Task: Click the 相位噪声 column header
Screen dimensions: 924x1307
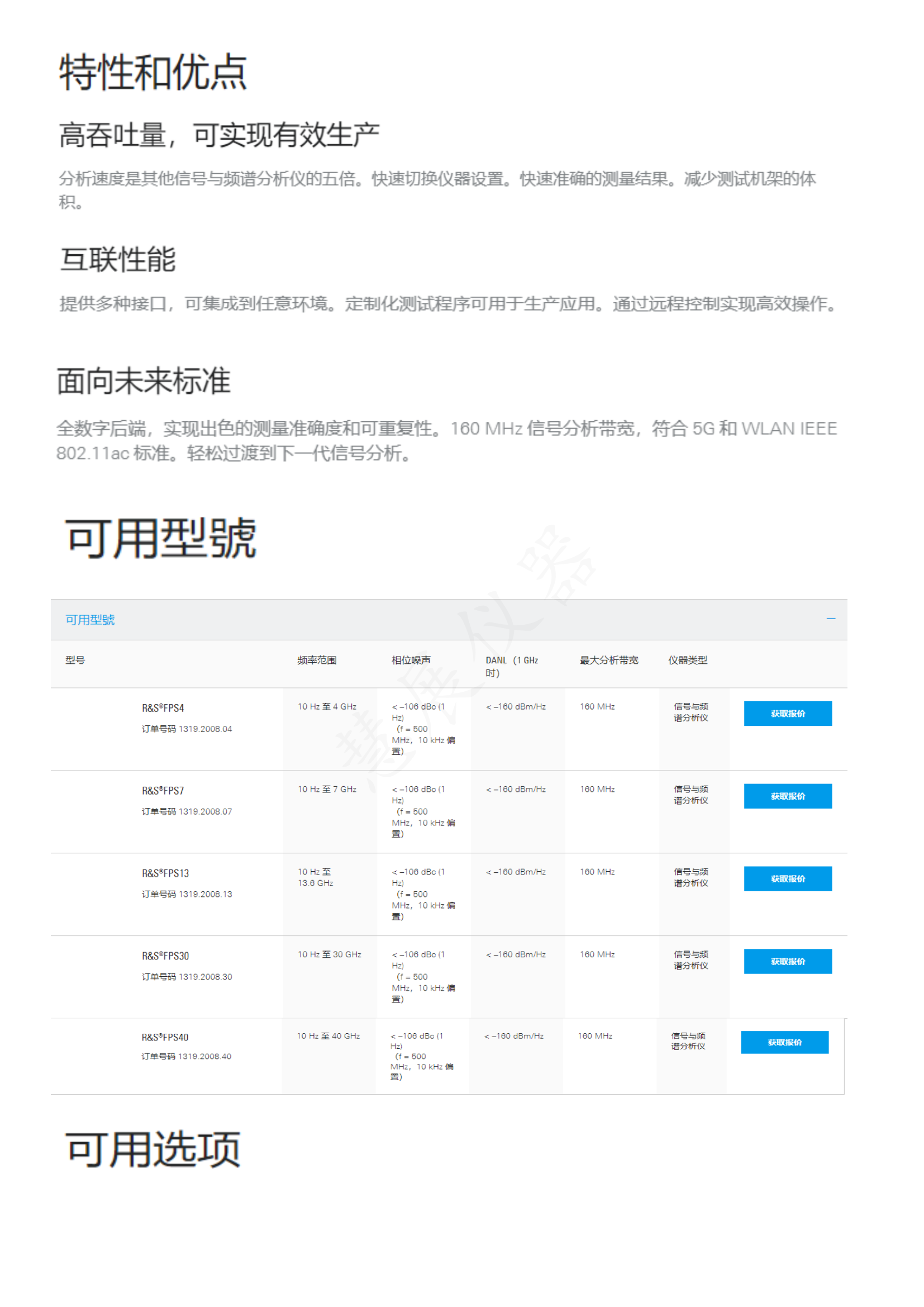Action: (411, 660)
